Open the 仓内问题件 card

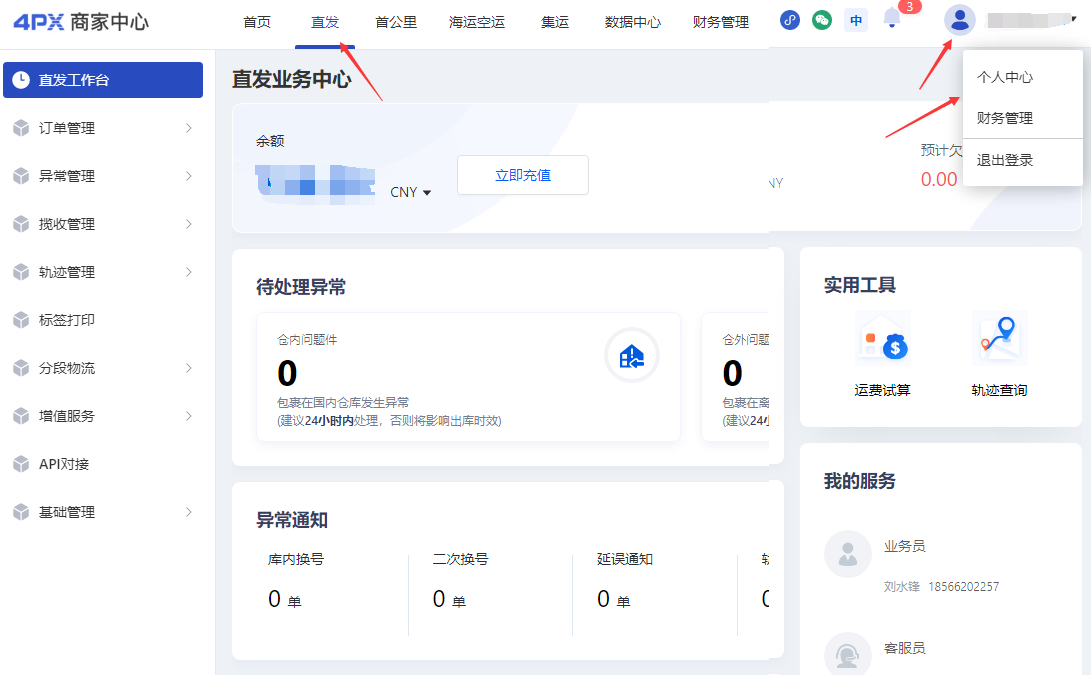pyautogui.click(x=468, y=376)
